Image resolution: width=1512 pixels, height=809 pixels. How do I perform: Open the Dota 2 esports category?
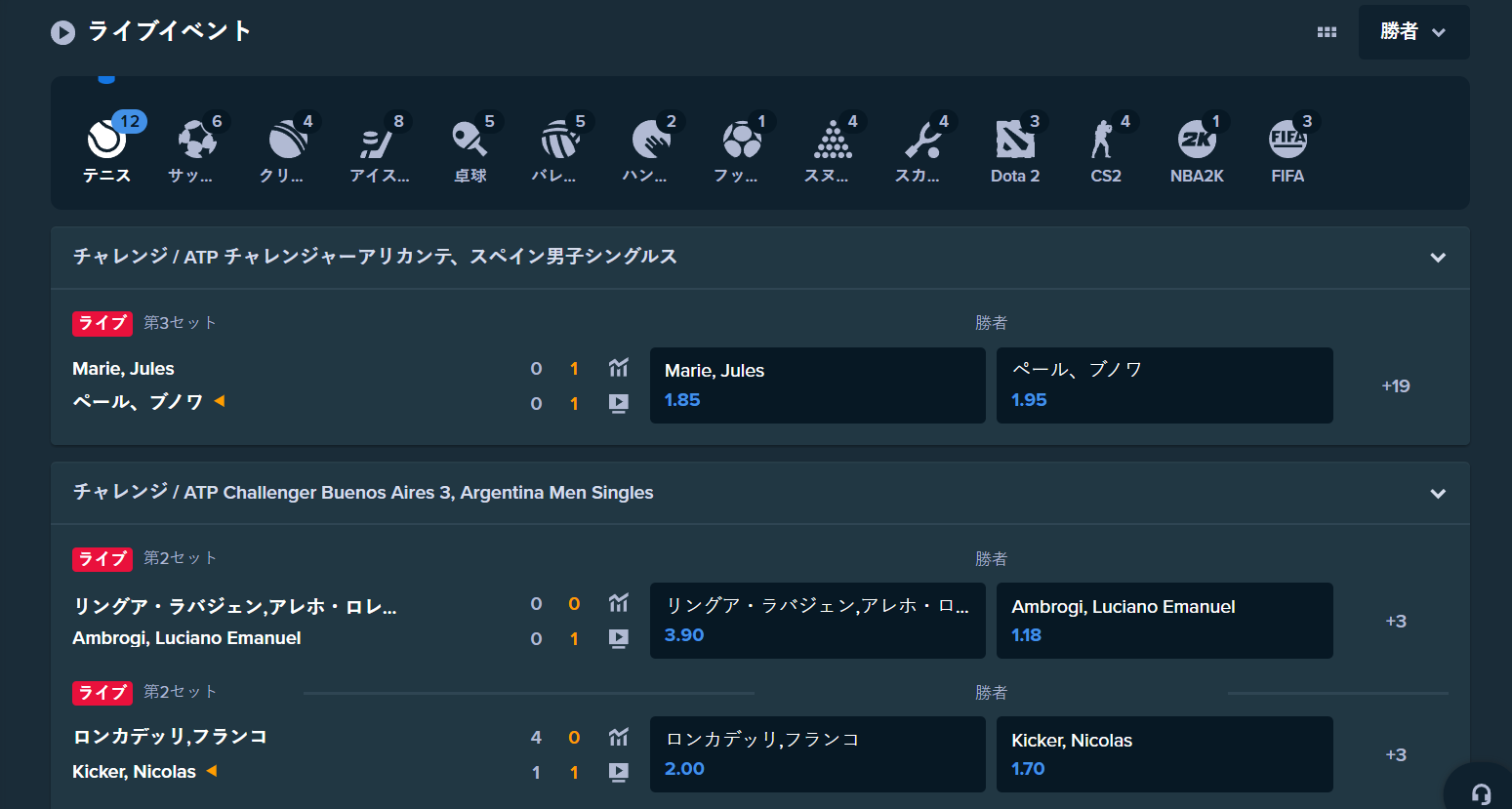coord(1014,146)
